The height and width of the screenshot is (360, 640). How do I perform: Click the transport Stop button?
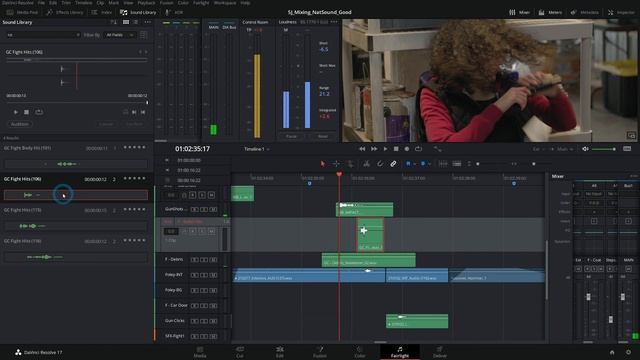396,149
